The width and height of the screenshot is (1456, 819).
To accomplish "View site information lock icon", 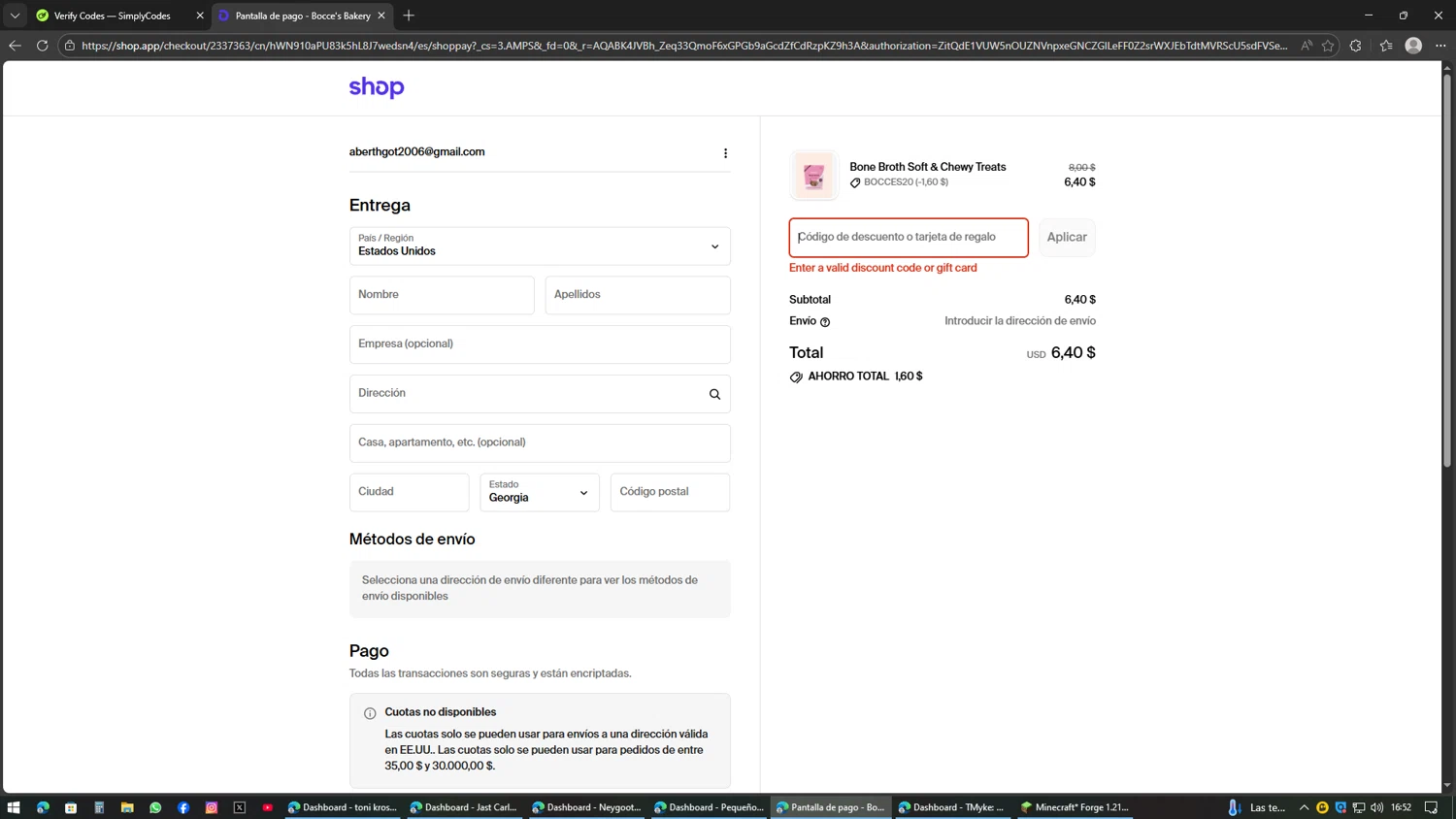I will tap(70, 46).
